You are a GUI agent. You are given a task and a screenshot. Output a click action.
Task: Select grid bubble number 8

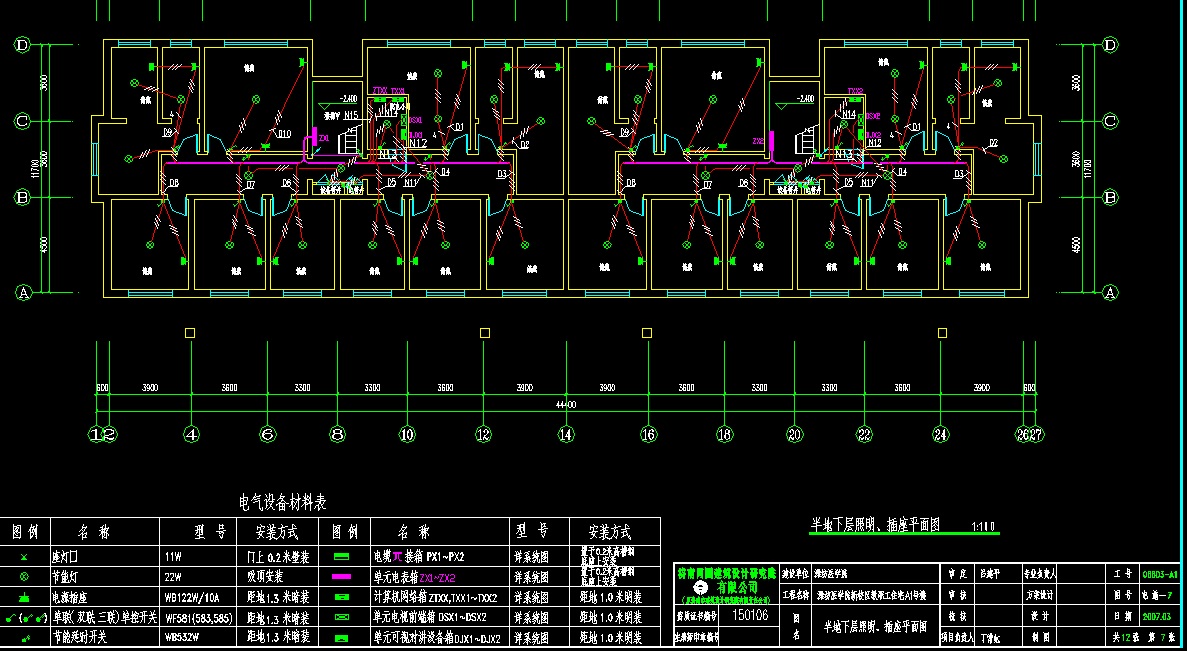coord(338,435)
